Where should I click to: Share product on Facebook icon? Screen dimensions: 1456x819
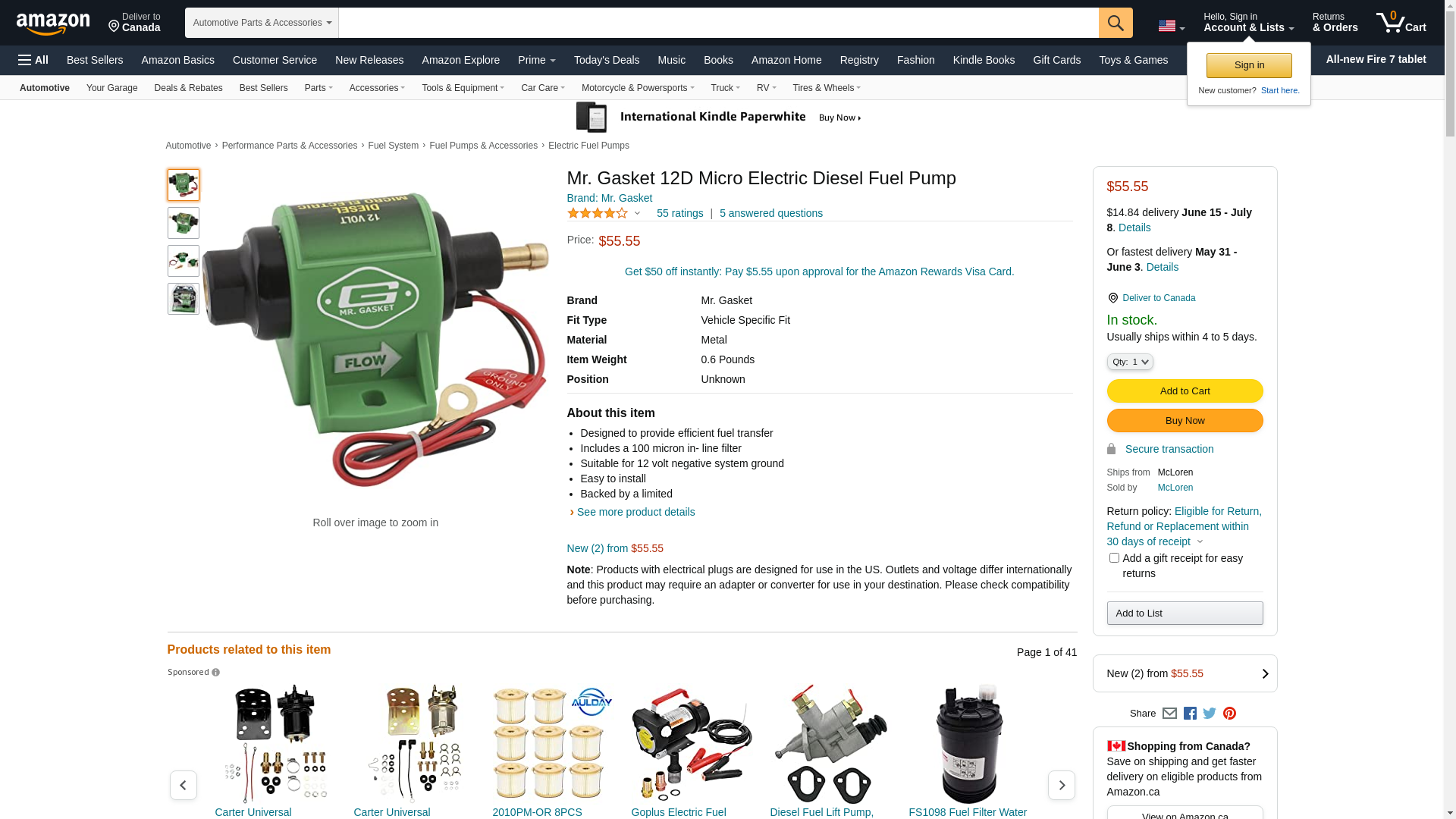tap(1190, 714)
